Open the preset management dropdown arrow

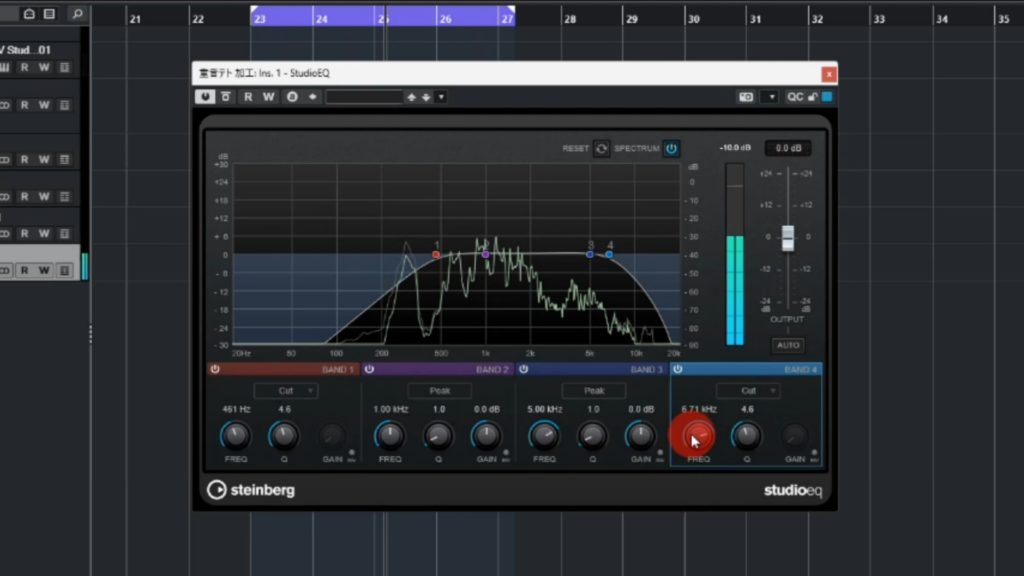441,97
